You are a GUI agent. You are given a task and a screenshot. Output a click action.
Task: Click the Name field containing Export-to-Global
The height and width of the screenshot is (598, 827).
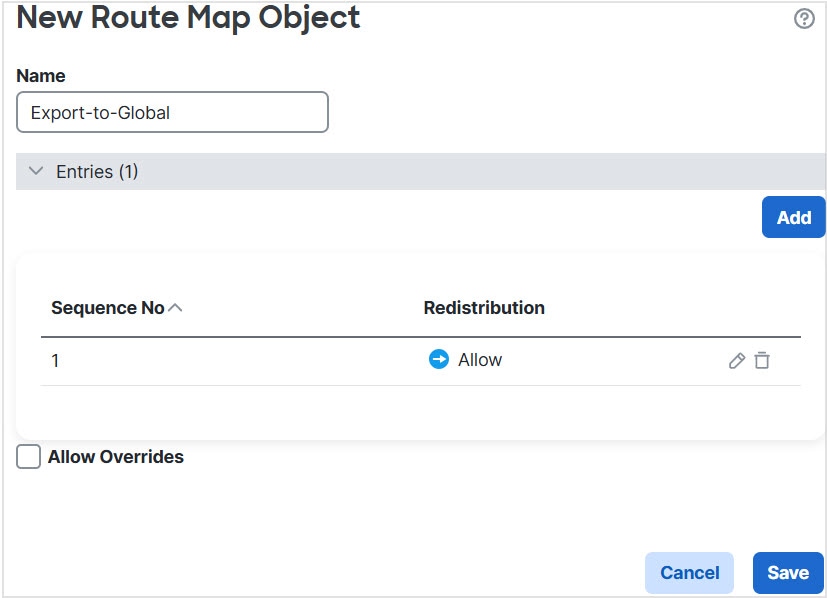pos(172,113)
